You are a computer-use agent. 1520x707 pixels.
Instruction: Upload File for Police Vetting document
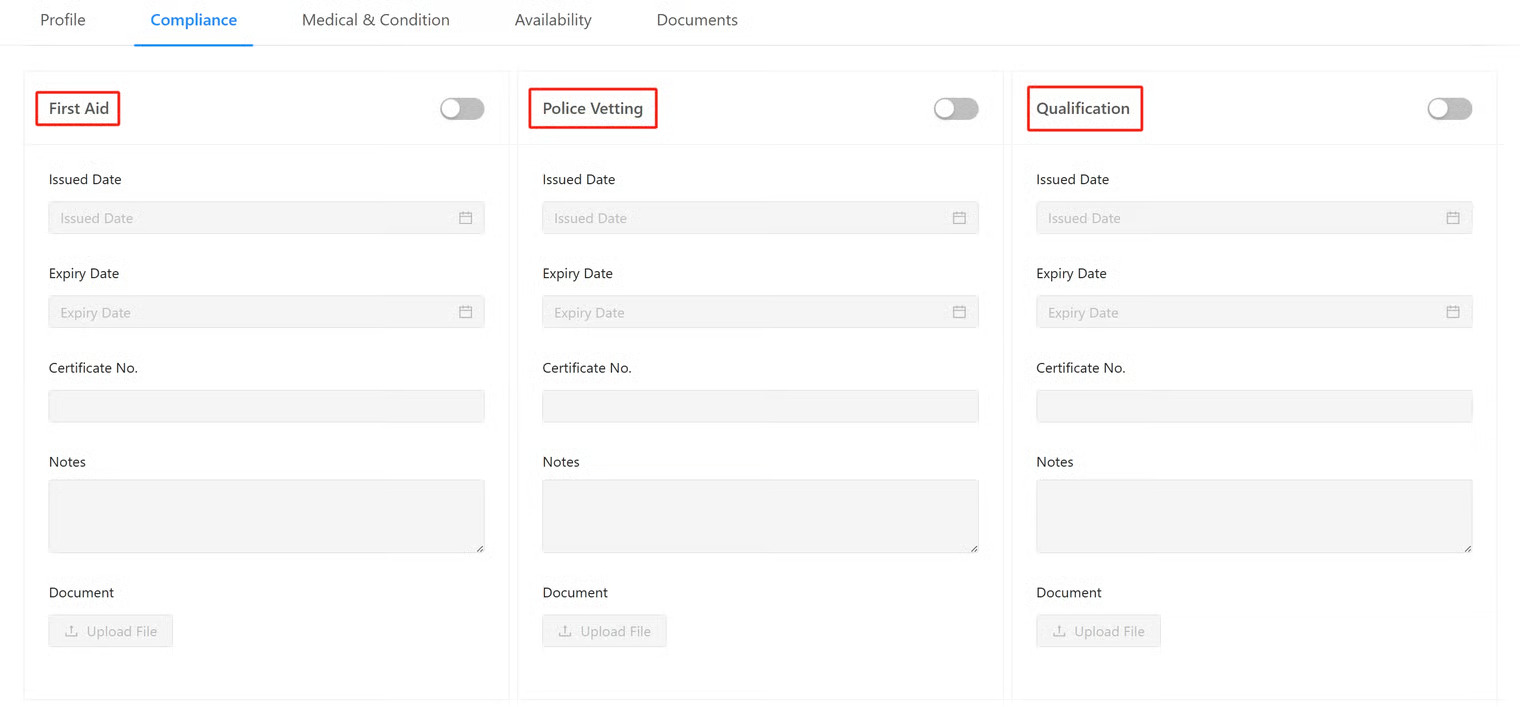[605, 631]
